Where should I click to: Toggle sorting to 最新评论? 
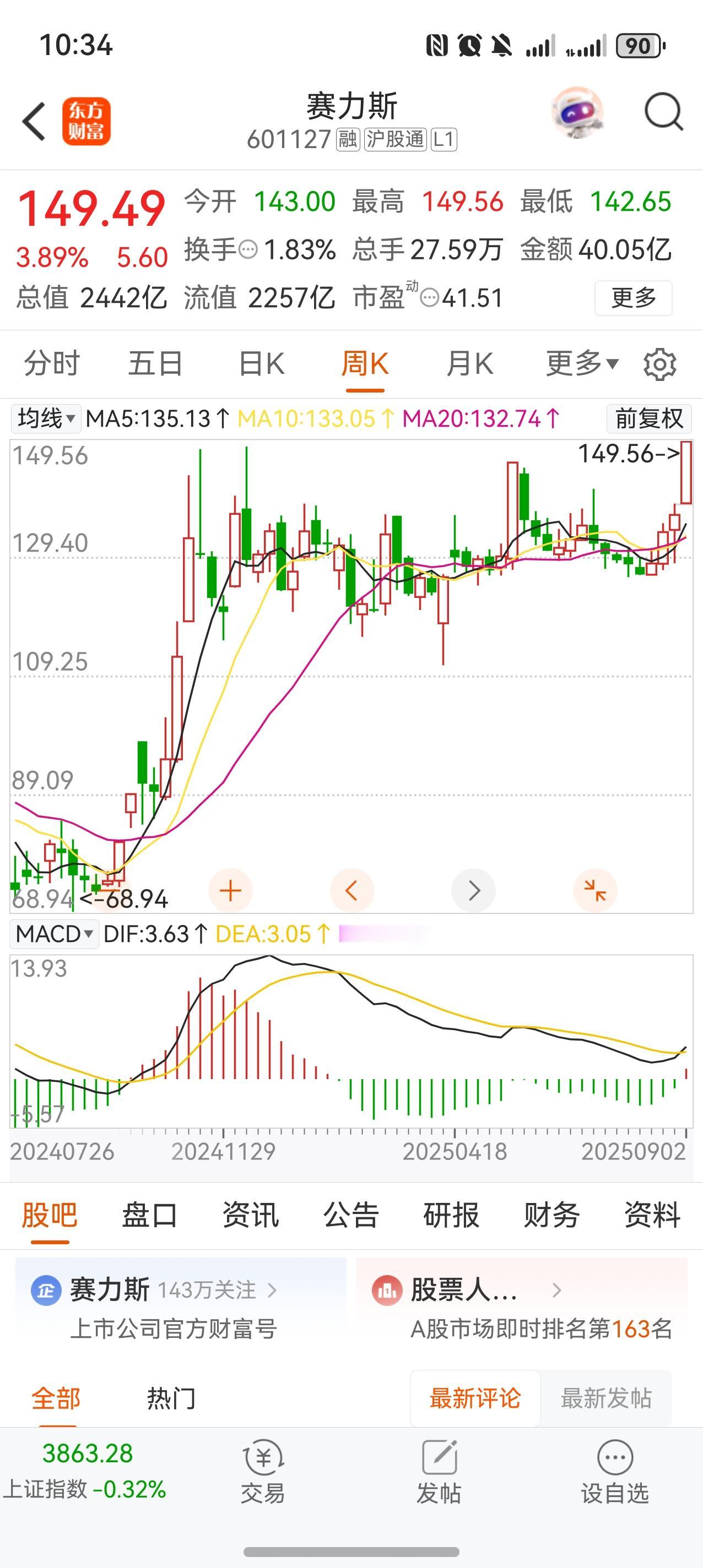[x=475, y=1398]
